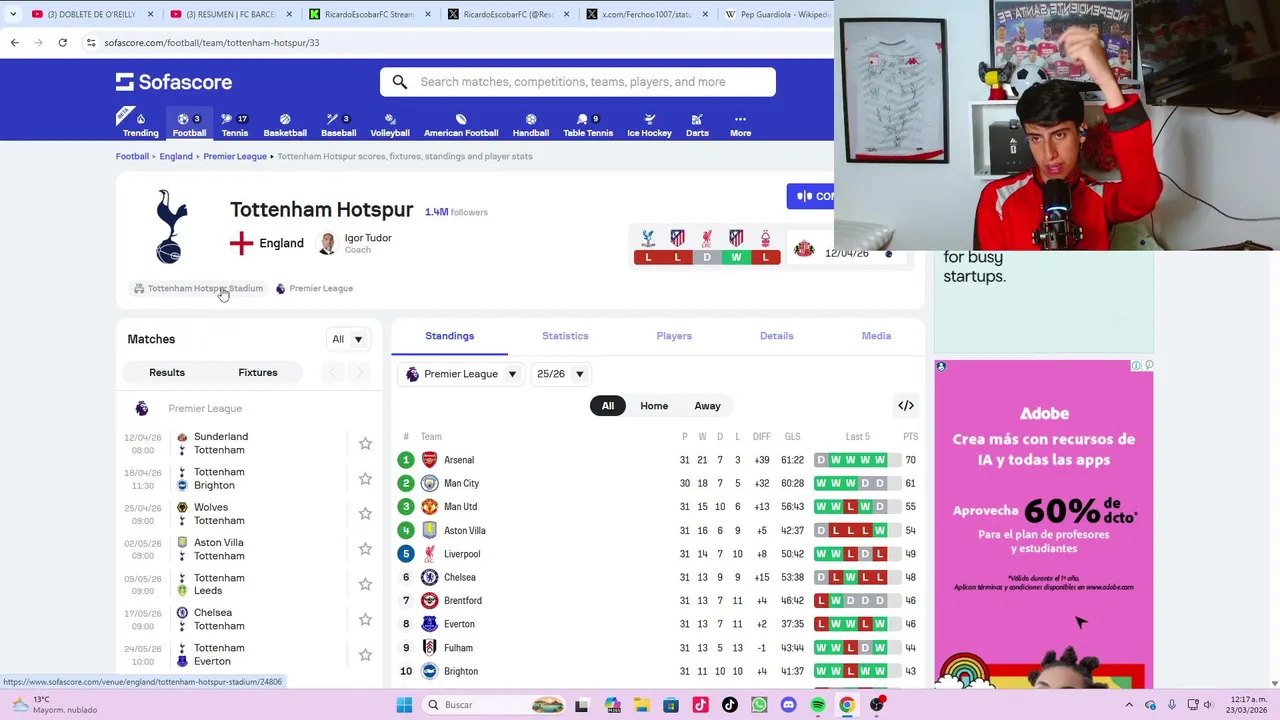Click the last green W form badge

click(736, 257)
